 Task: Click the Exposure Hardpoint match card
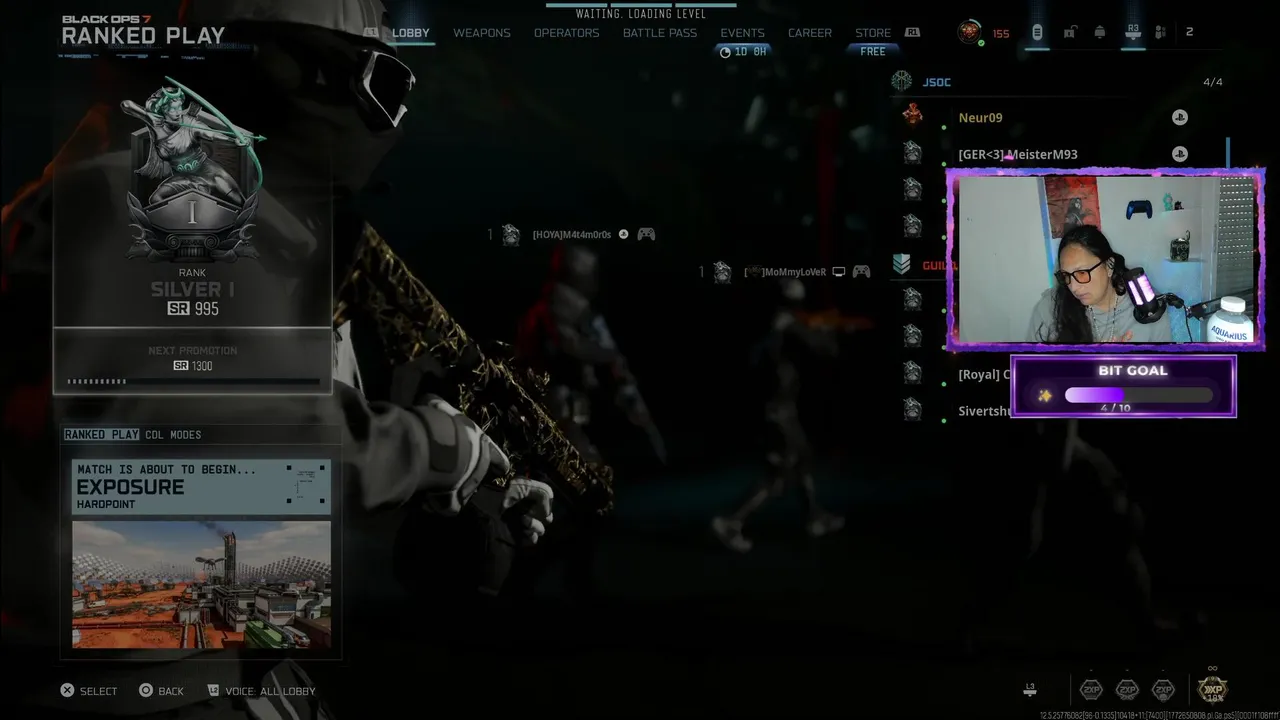(201, 487)
